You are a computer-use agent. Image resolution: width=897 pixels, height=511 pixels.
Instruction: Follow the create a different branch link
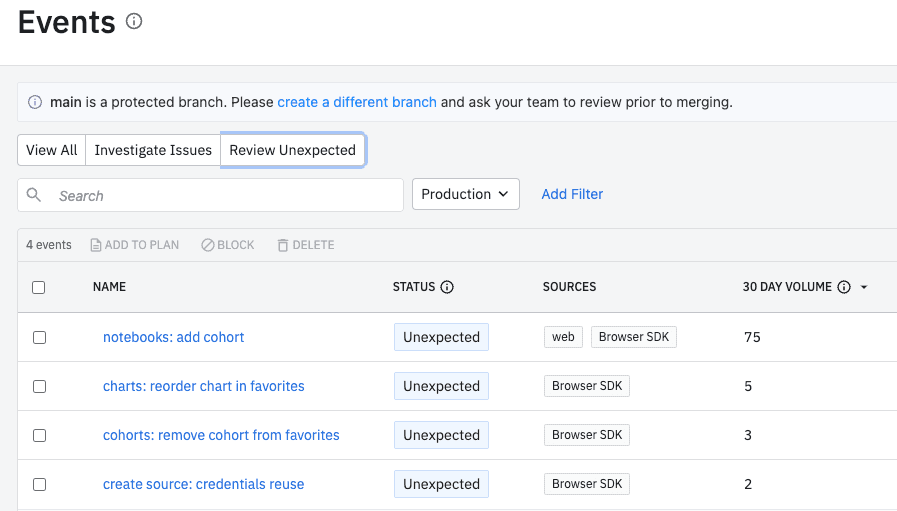[x=356, y=102]
